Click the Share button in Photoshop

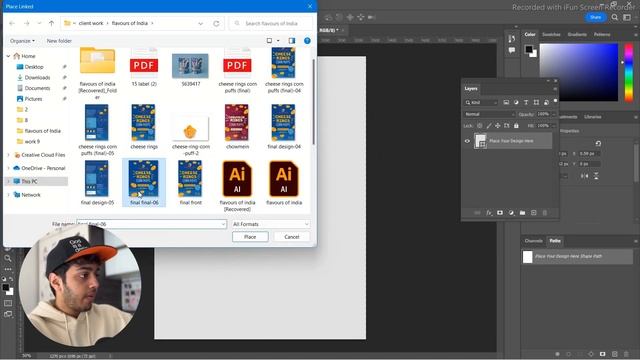pyautogui.click(x=596, y=17)
